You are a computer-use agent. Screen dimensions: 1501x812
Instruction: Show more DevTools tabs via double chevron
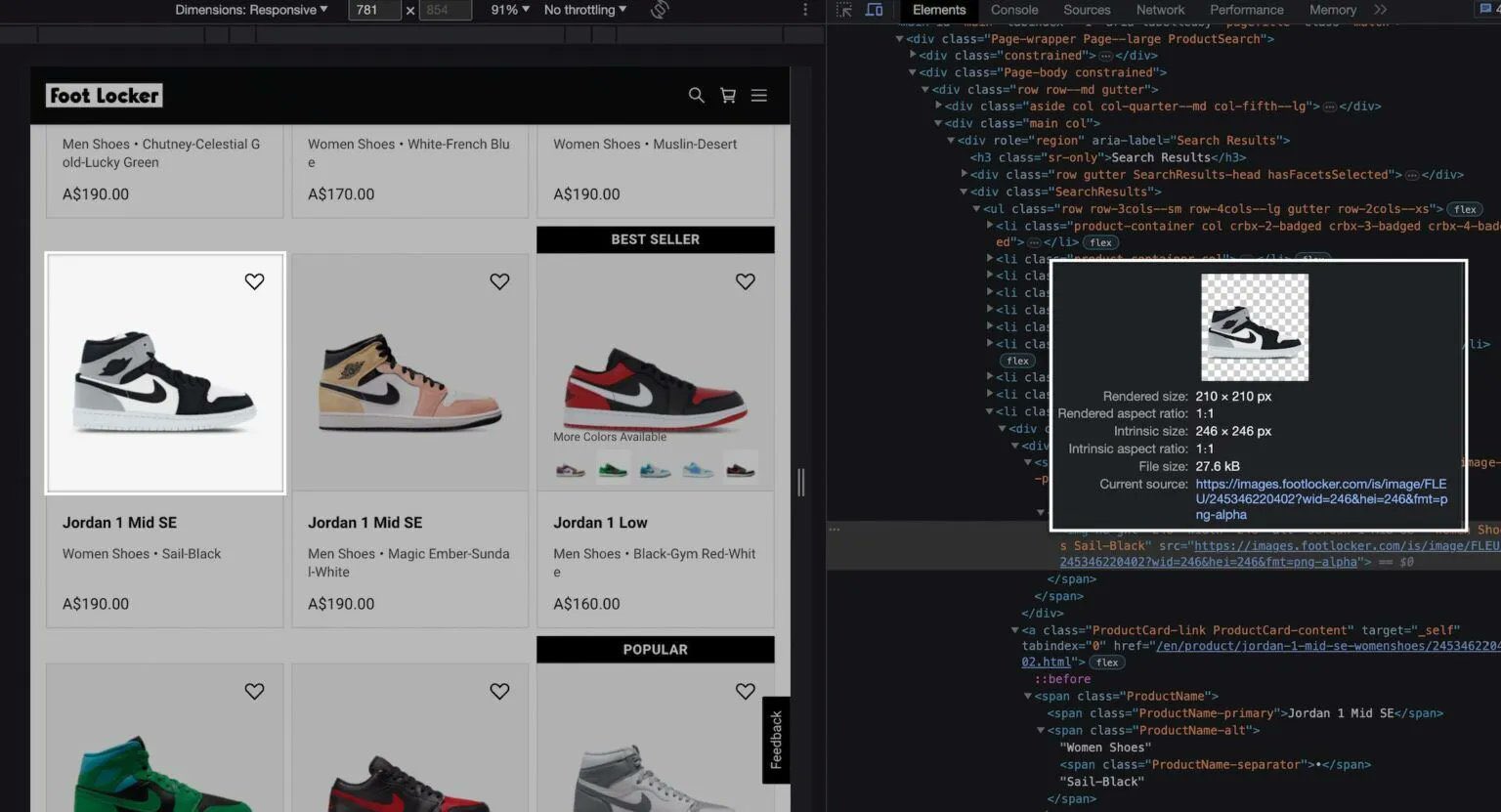coord(1381,10)
